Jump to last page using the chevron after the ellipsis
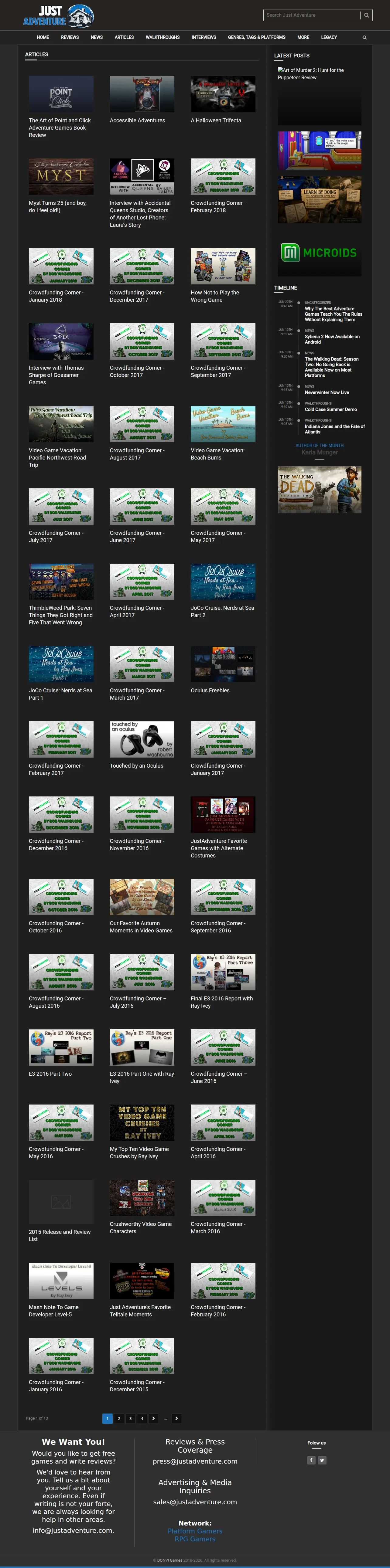This screenshot has width=390, height=1568. [177, 1418]
